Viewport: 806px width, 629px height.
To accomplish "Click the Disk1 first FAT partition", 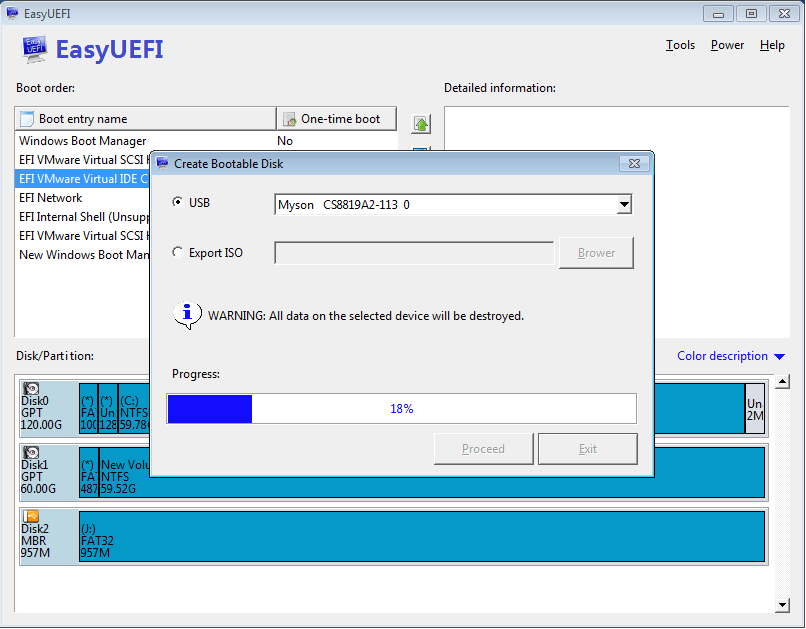I will (88, 471).
